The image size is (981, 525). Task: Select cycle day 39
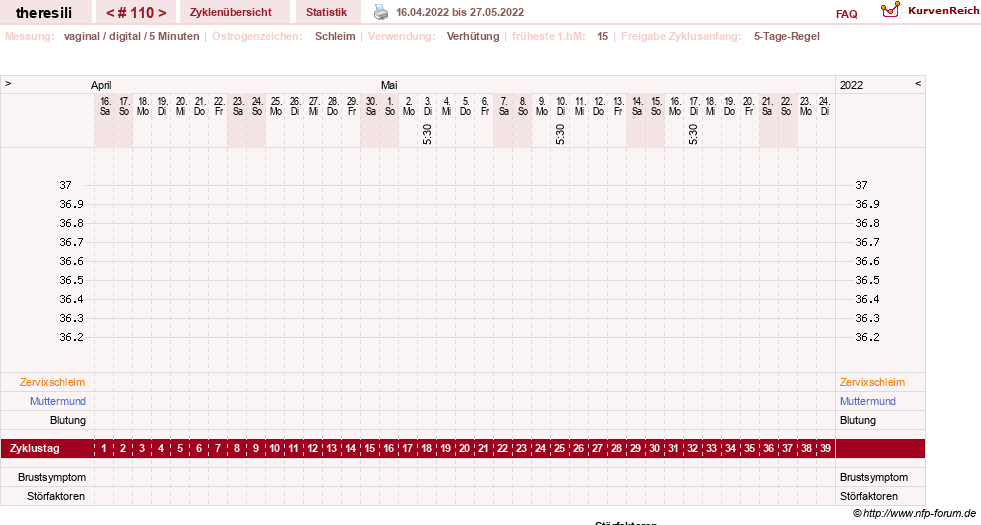(825, 449)
